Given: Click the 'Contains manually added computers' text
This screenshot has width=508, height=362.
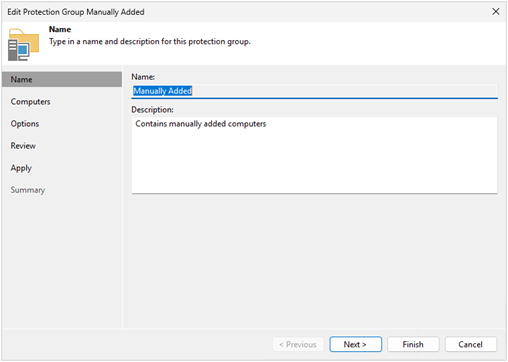Looking at the screenshot, I should [201, 124].
